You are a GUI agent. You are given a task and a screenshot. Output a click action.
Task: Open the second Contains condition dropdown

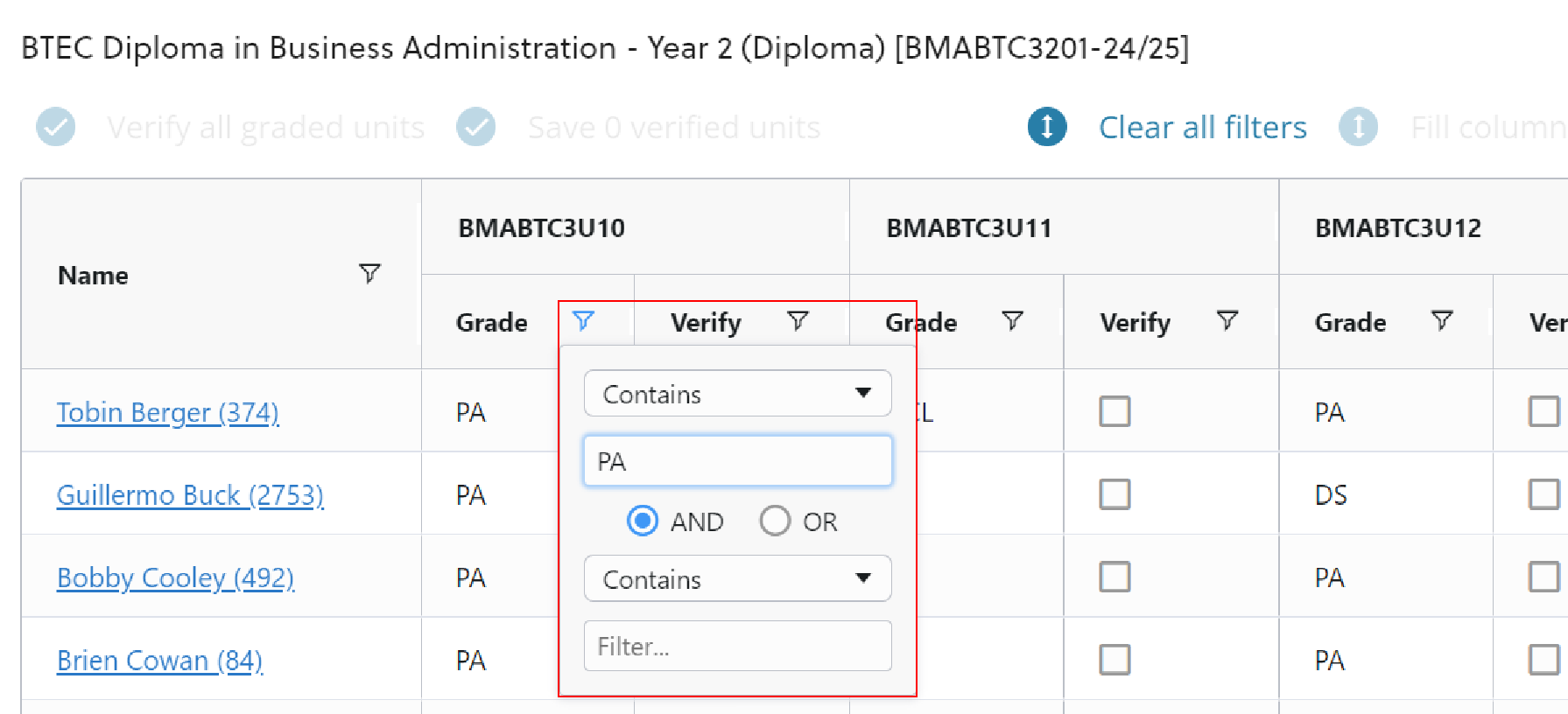736,578
